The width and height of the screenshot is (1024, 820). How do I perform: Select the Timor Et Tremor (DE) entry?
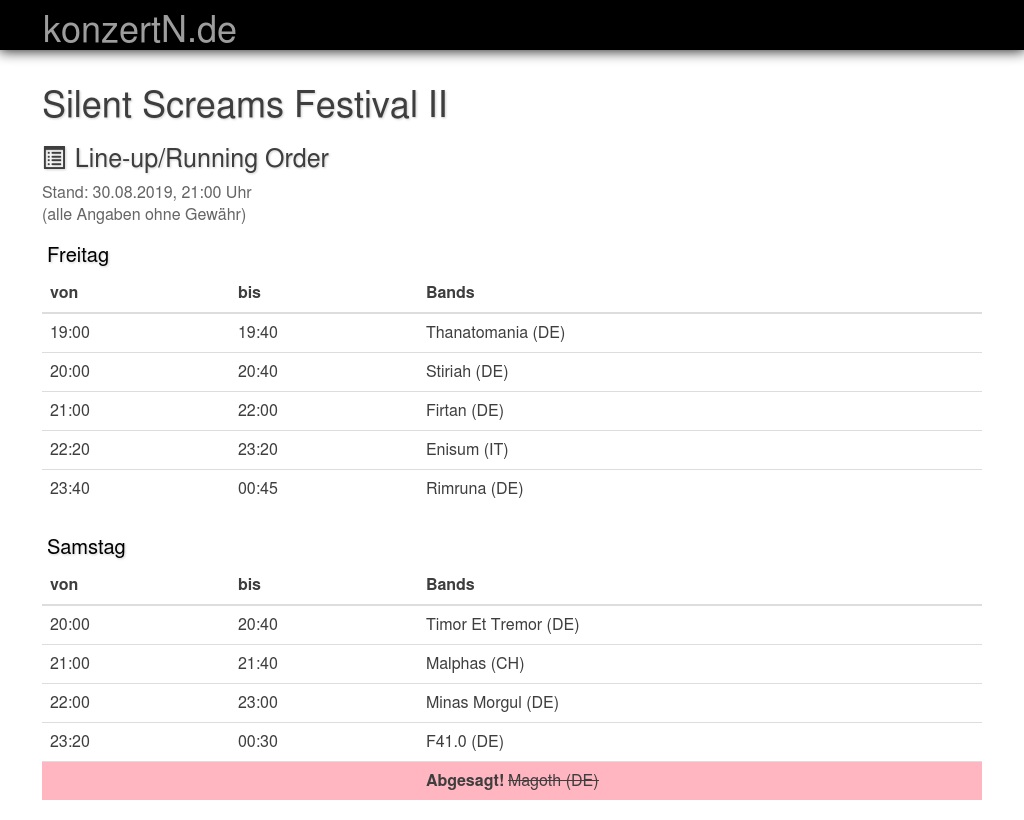coord(502,624)
